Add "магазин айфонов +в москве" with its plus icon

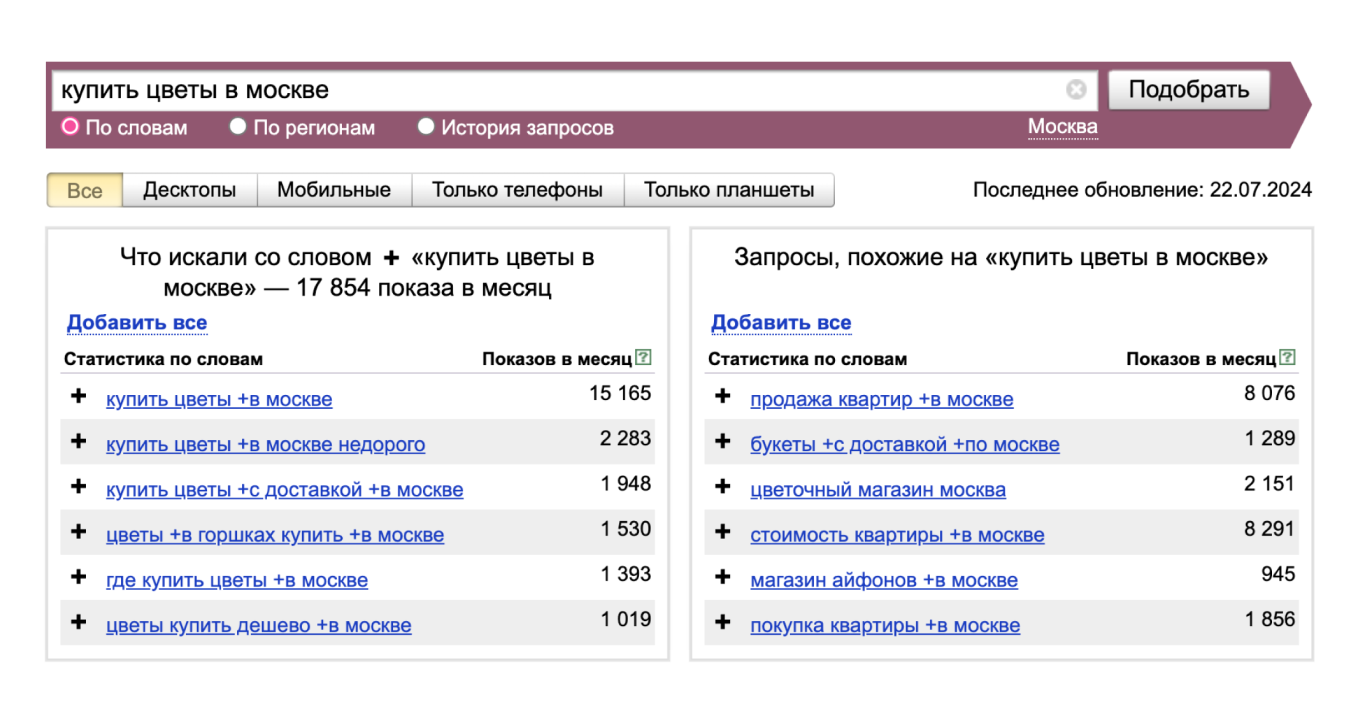click(723, 579)
